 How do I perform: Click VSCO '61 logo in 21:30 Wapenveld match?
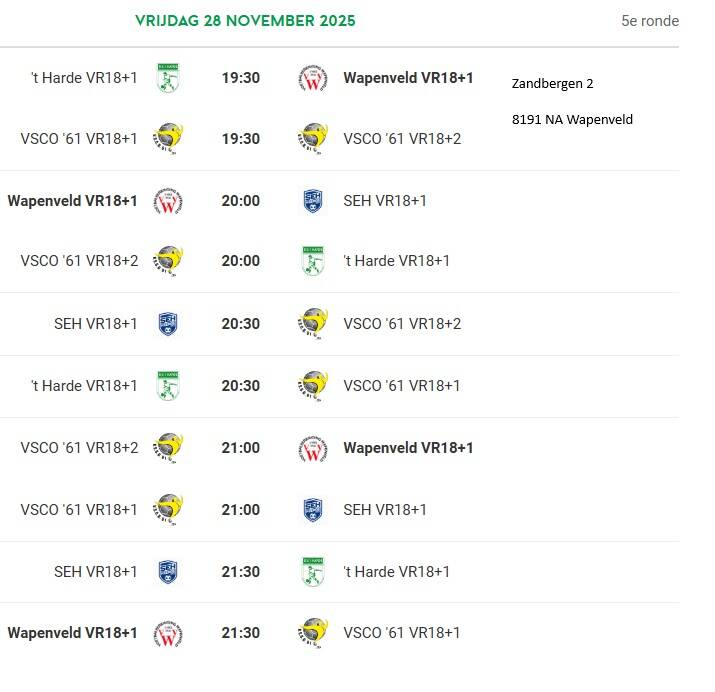[312, 633]
